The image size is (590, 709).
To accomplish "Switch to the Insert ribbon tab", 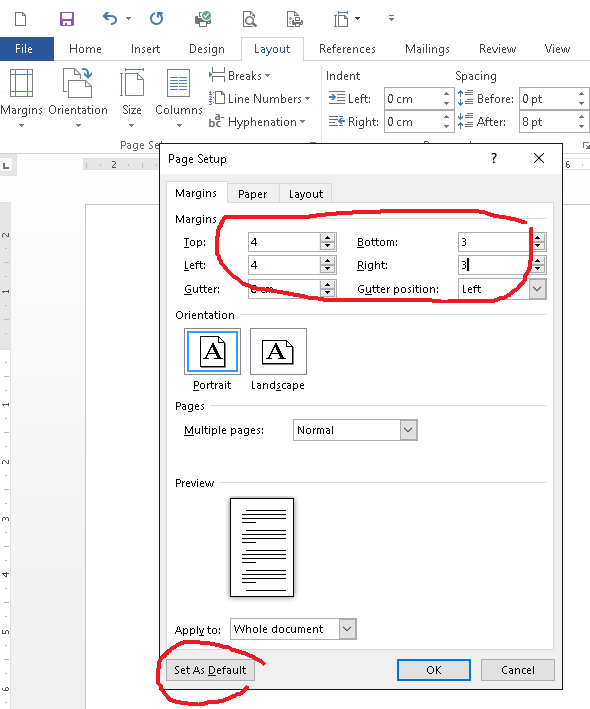I will pyautogui.click(x=145, y=49).
